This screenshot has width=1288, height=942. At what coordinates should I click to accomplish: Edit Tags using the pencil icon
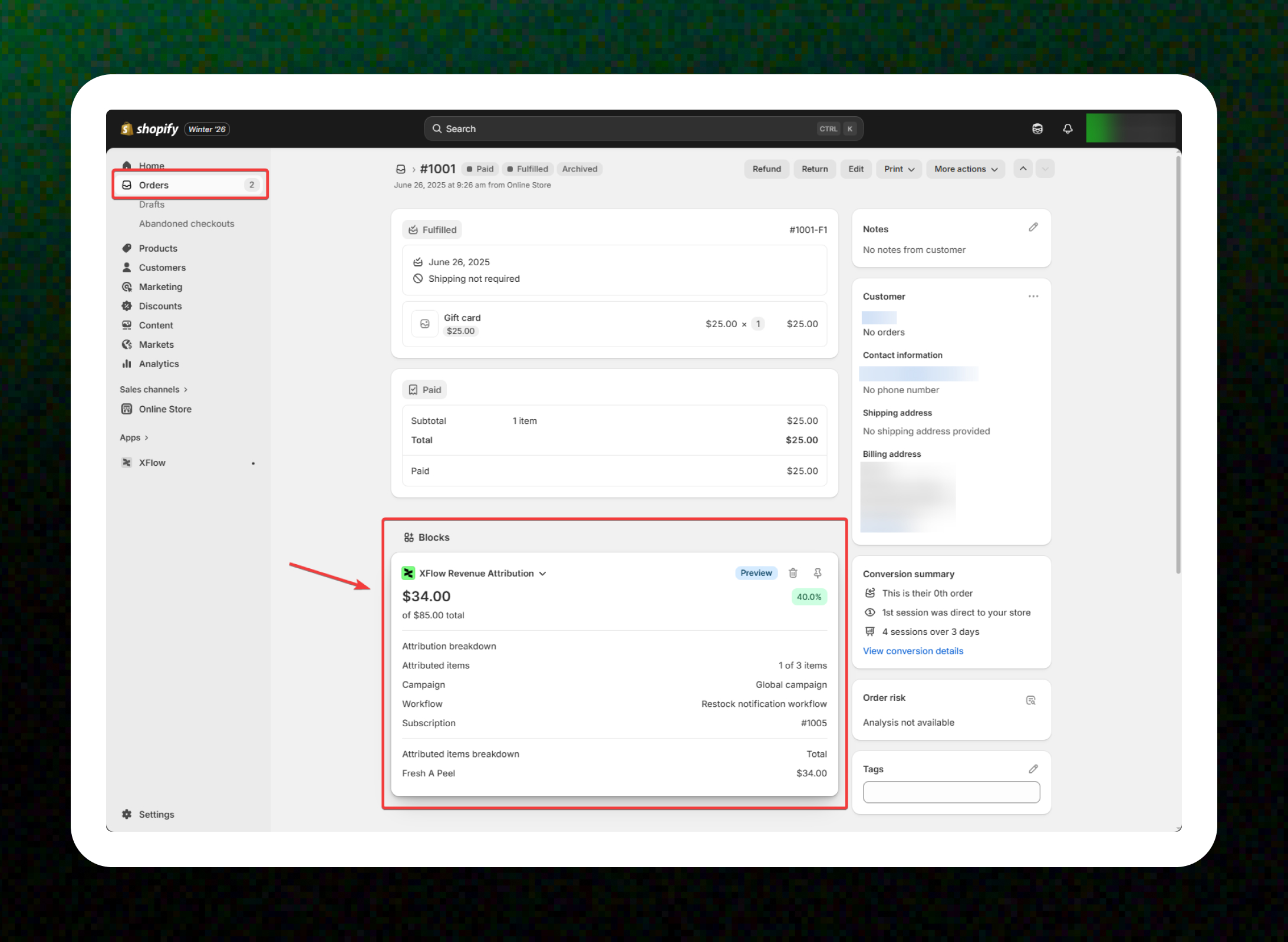(x=1033, y=769)
